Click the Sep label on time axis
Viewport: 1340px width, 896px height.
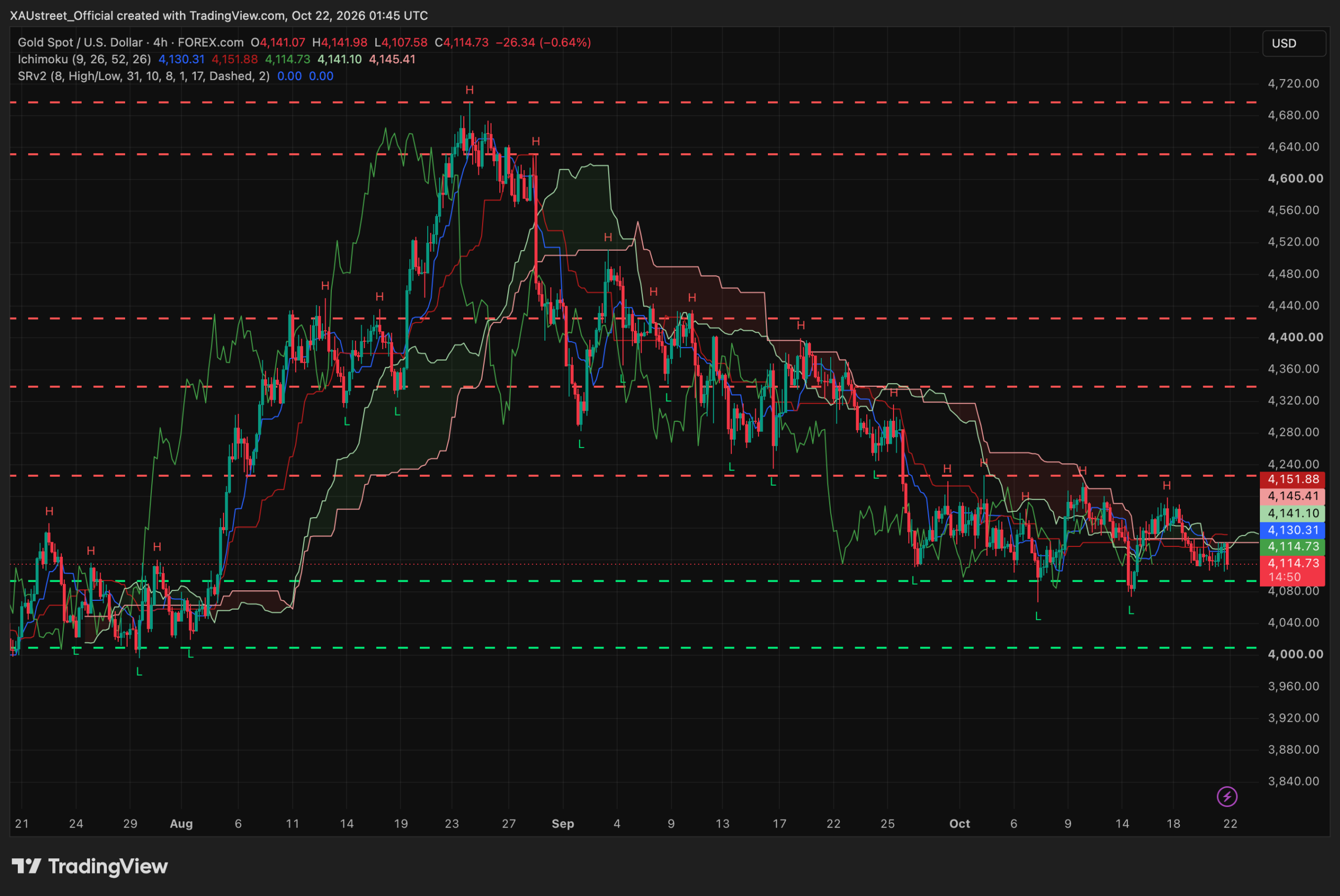tap(562, 823)
